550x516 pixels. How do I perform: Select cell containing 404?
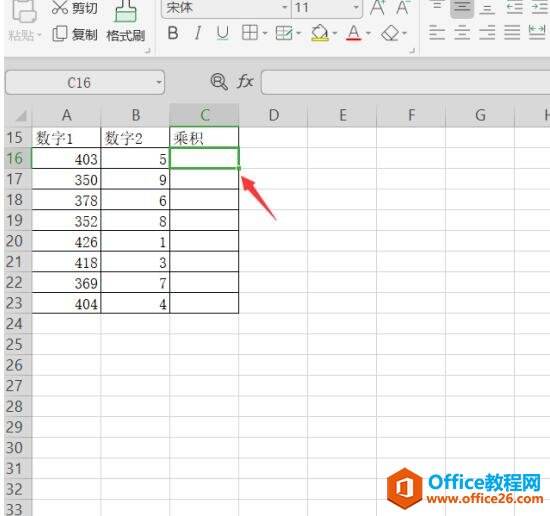[66, 303]
